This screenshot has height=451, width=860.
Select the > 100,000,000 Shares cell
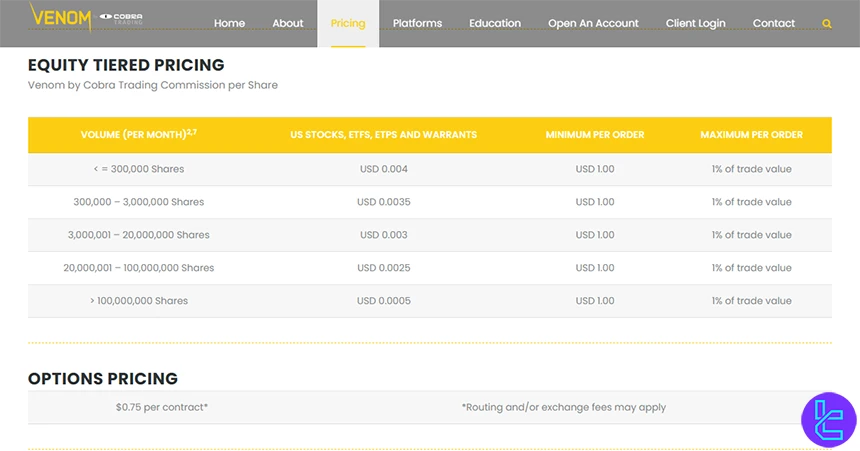[x=139, y=301]
